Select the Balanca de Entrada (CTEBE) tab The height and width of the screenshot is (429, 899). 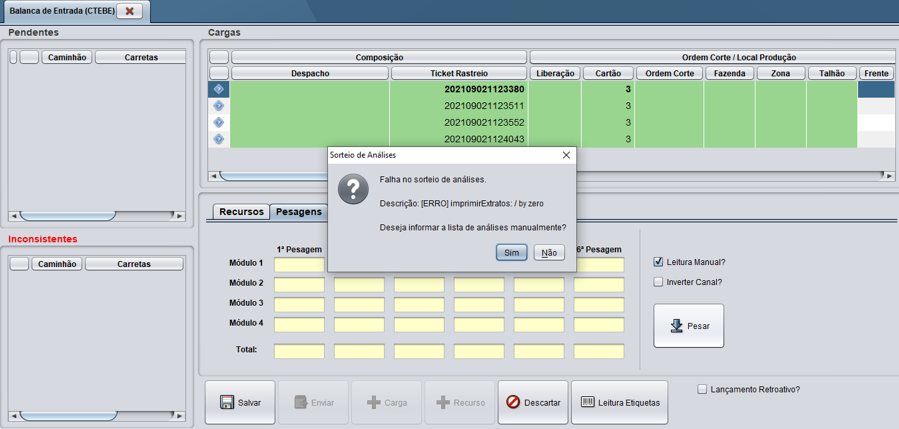[x=62, y=11]
